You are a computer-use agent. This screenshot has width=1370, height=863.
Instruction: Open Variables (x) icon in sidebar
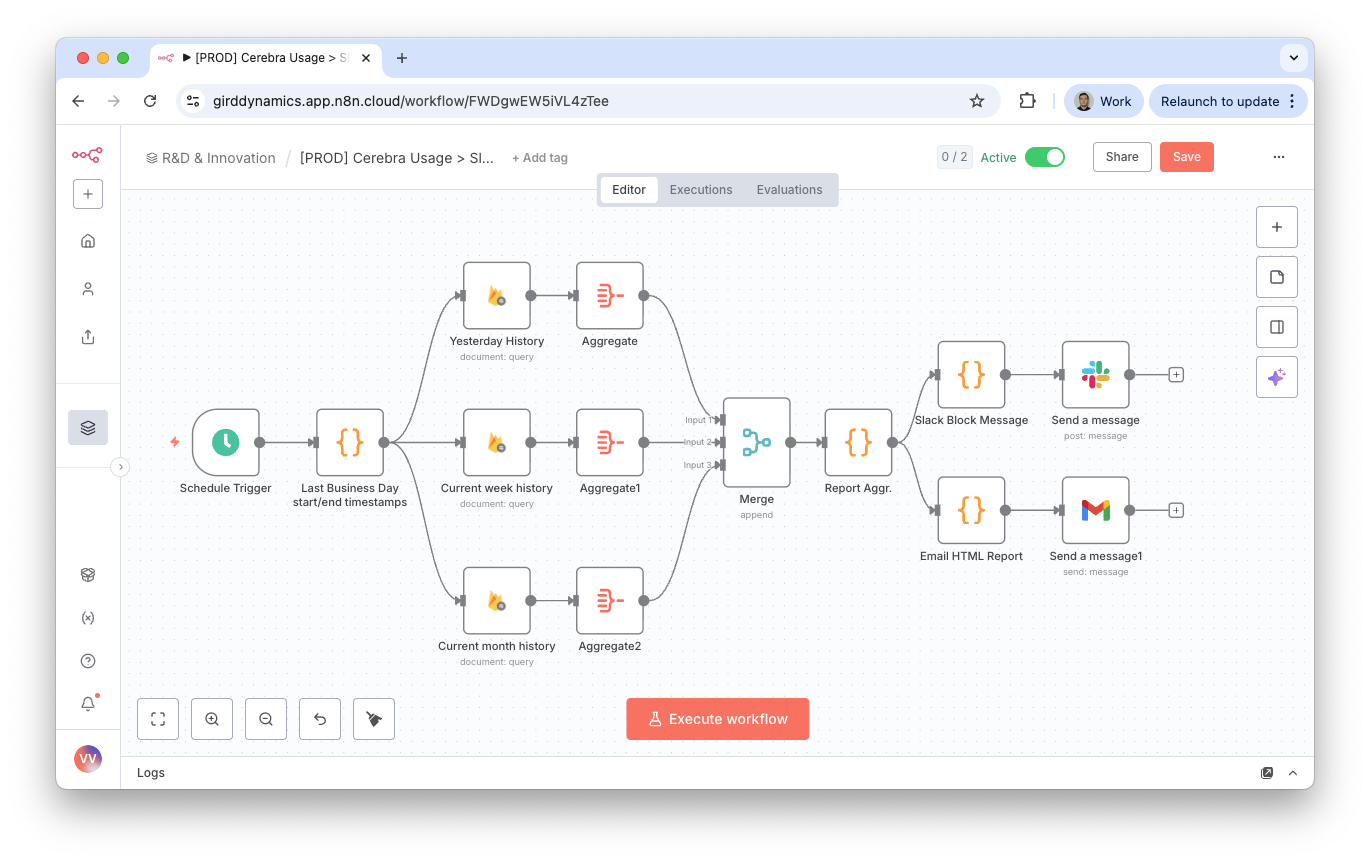[x=88, y=618]
